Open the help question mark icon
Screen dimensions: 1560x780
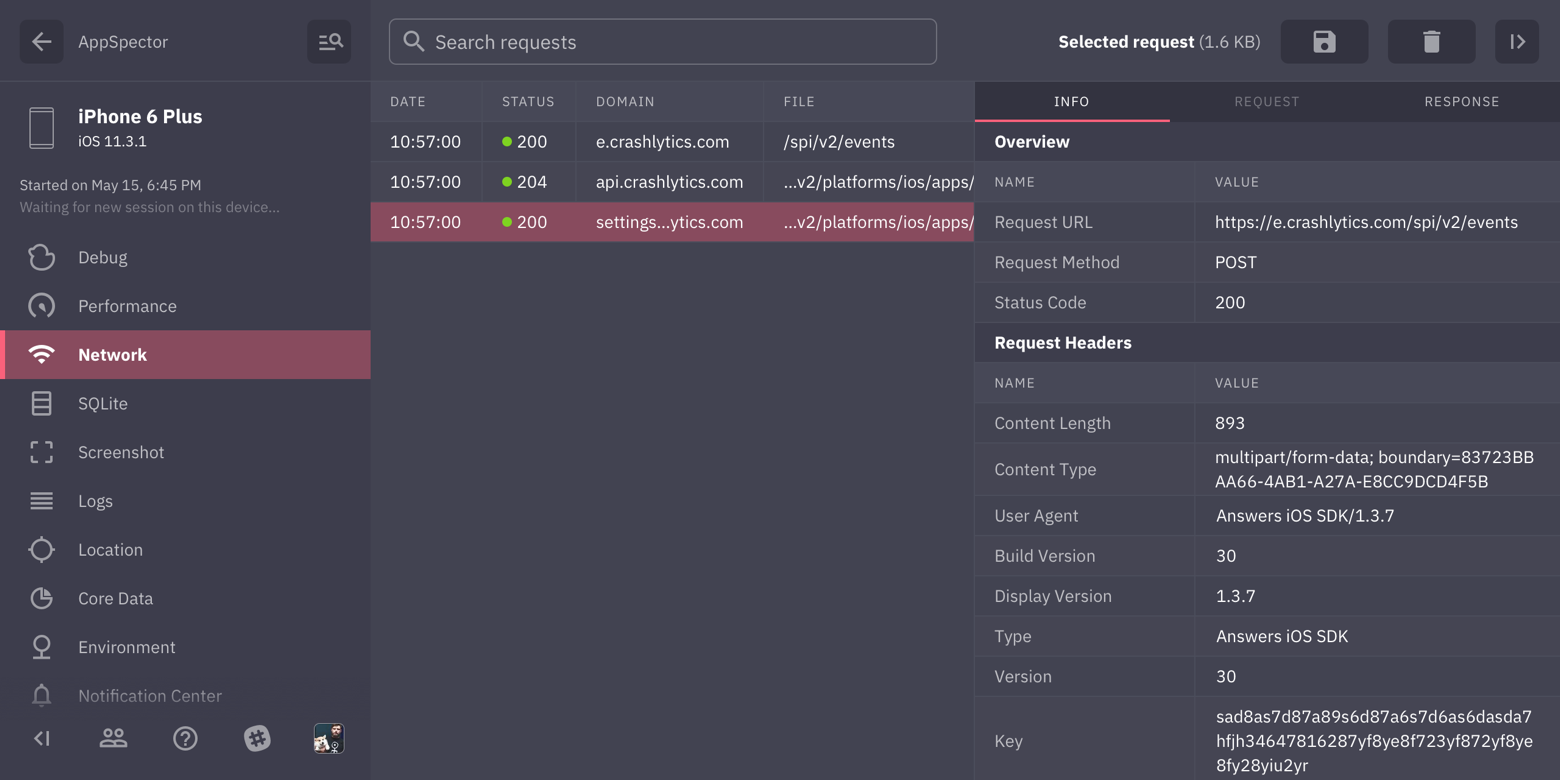pos(185,739)
